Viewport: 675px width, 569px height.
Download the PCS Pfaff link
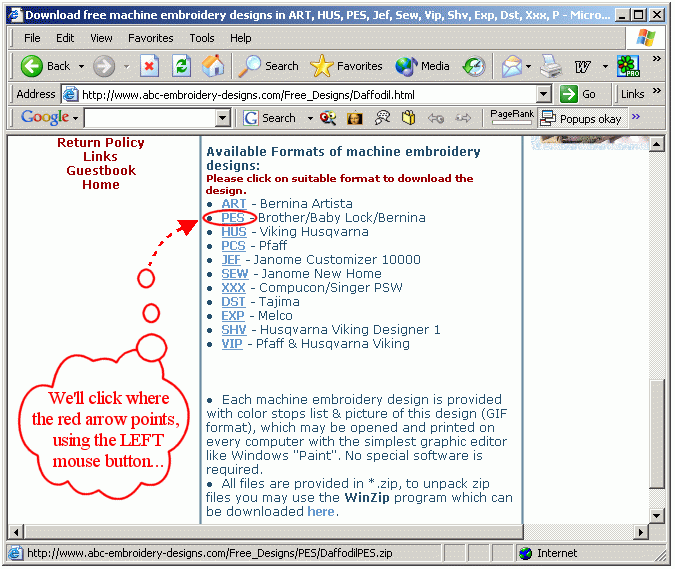click(233, 246)
